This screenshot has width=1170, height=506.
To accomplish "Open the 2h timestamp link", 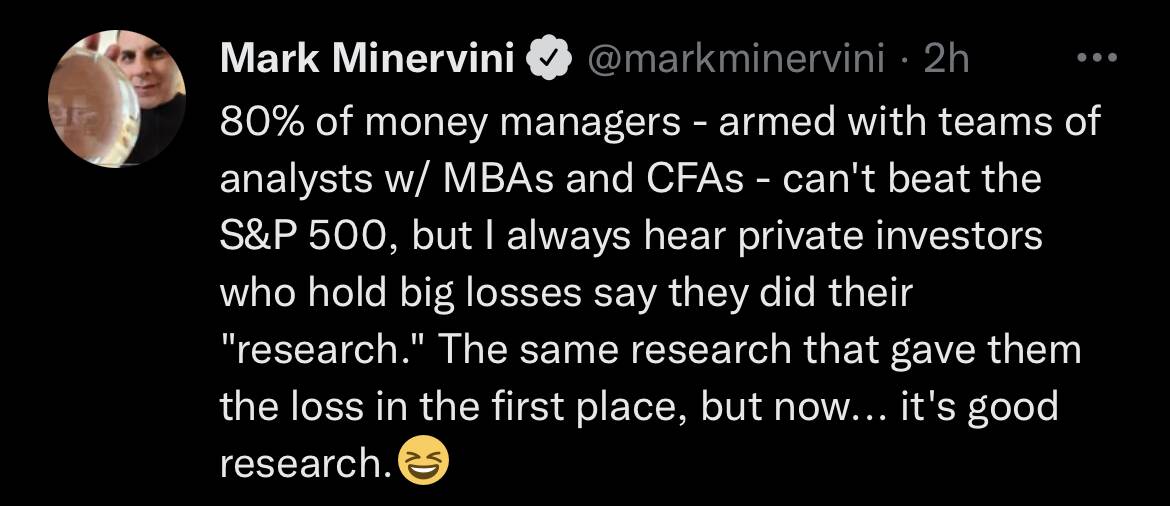I will 946,59.
